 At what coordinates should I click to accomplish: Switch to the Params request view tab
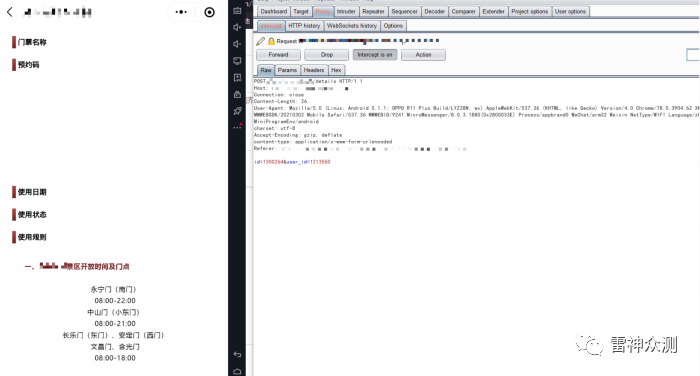click(x=287, y=70)
